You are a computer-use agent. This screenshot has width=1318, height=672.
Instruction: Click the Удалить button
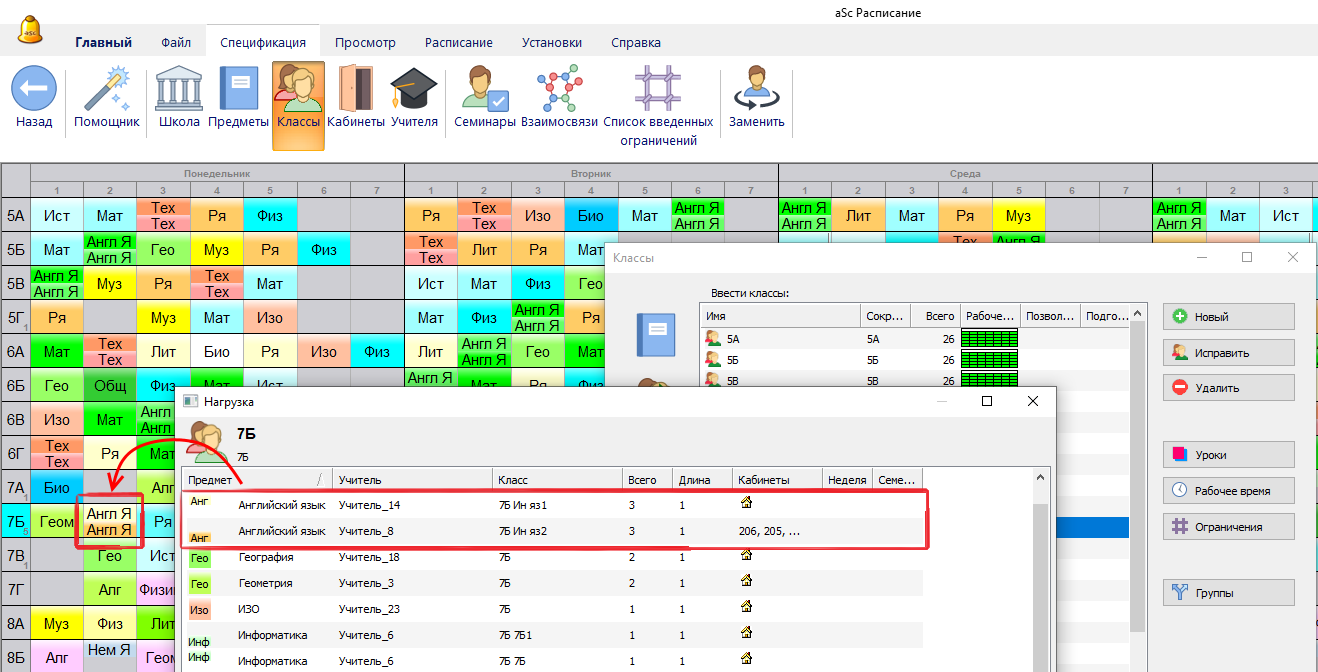coord(1228,388)
